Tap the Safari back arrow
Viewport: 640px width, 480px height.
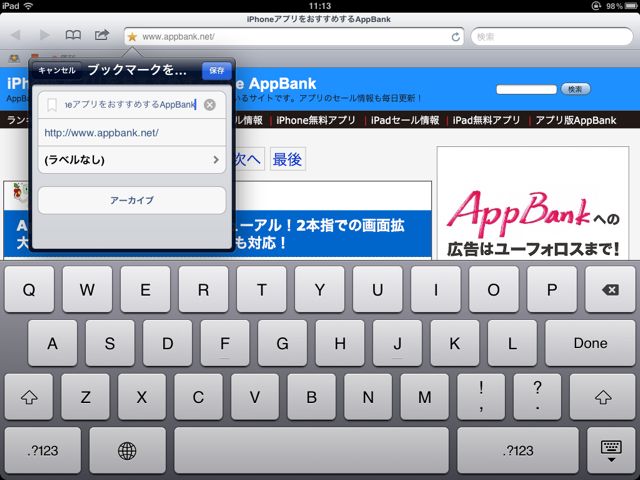point(16,35)
